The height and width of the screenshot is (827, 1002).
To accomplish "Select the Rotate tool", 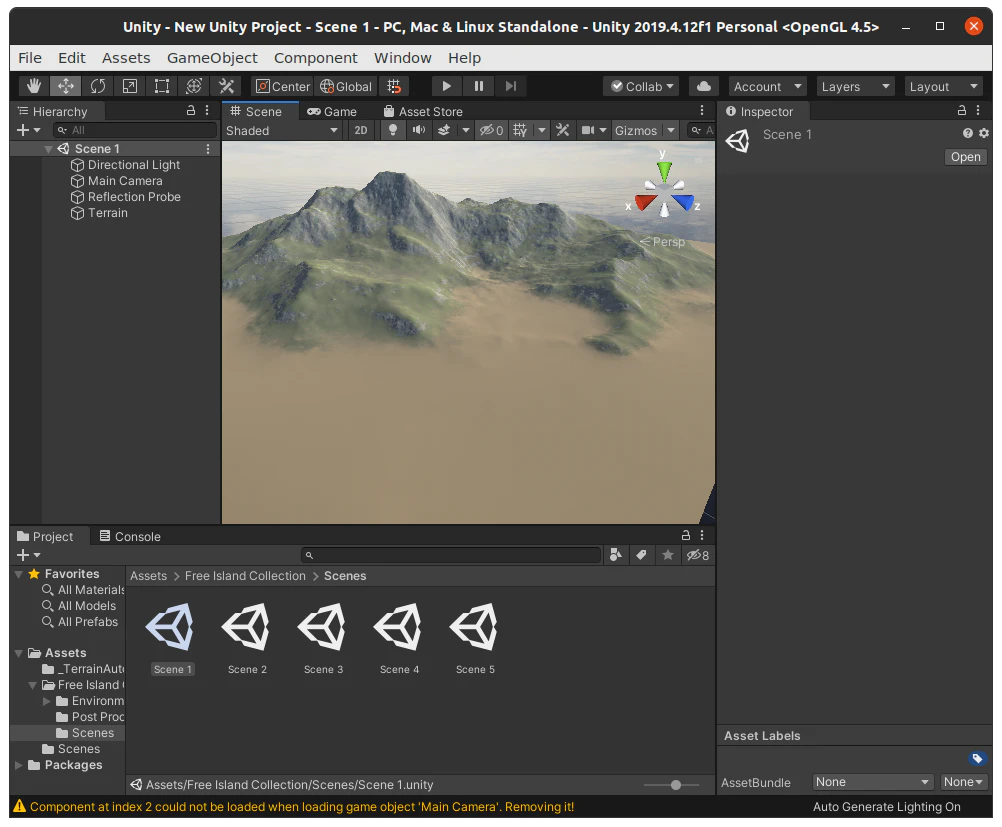I will [x=97, y=87].
